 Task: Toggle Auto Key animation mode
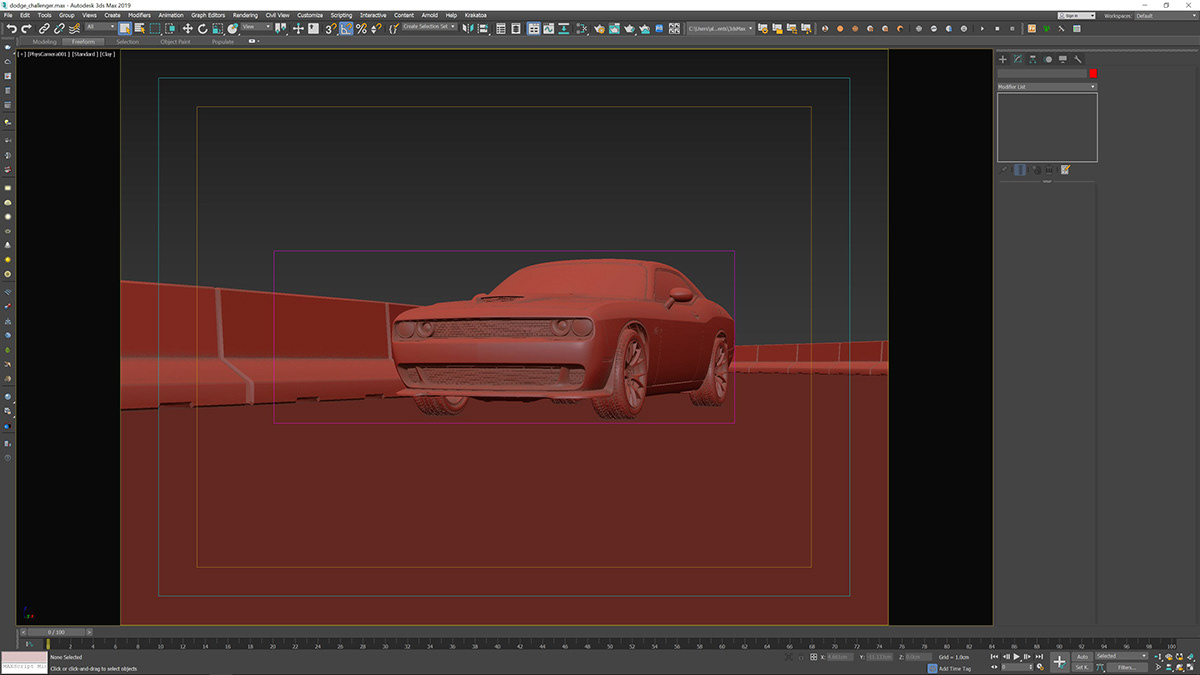click(x=1082, y=657)
